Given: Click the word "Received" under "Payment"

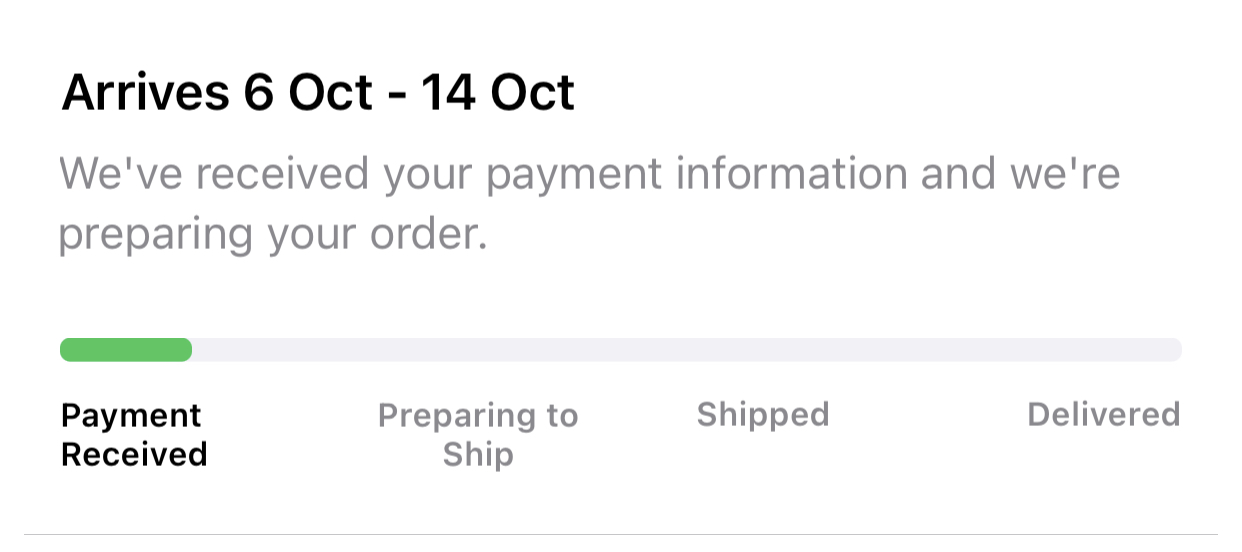Looking at the screenshot, I should (x=134, y=454).
